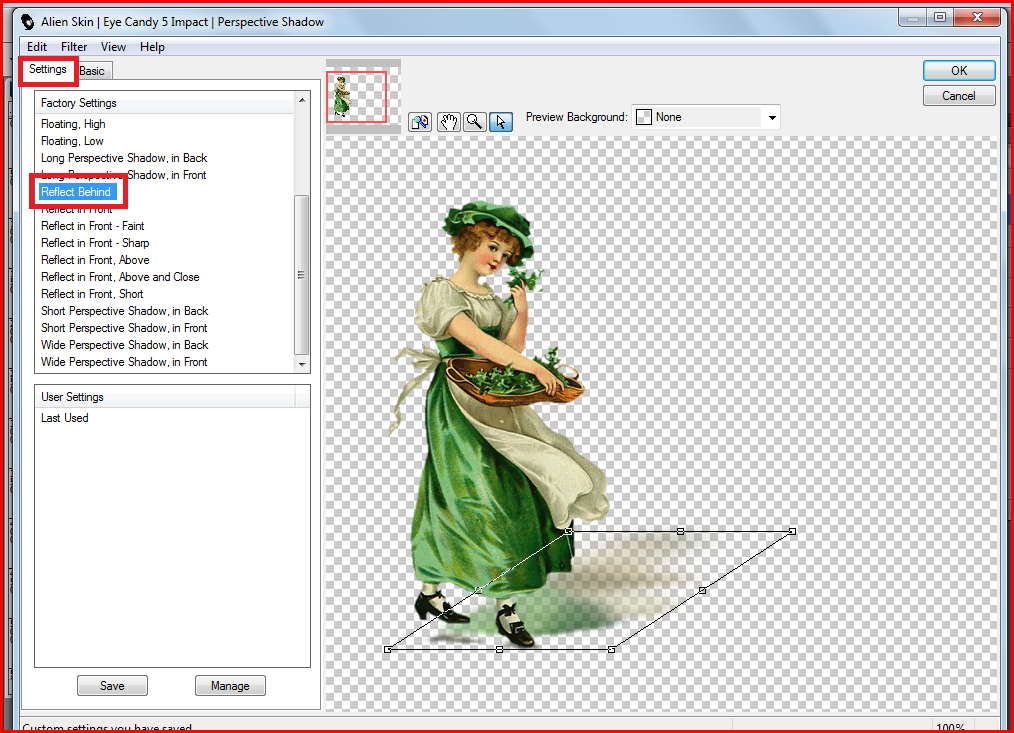Select the Hand pan tool
The height and width of the screenshot is (733, 1014).
449,122
